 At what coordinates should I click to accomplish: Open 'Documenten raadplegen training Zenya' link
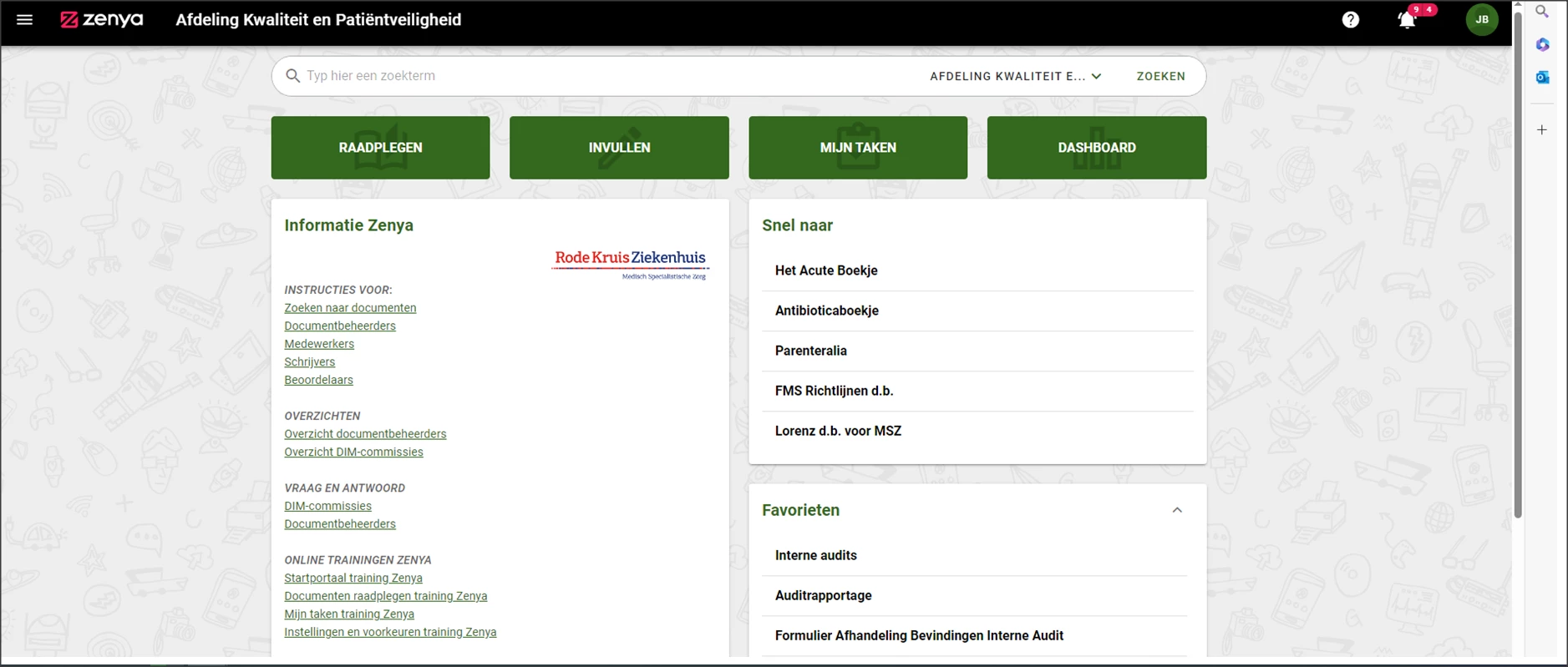[x=385, y=596]
